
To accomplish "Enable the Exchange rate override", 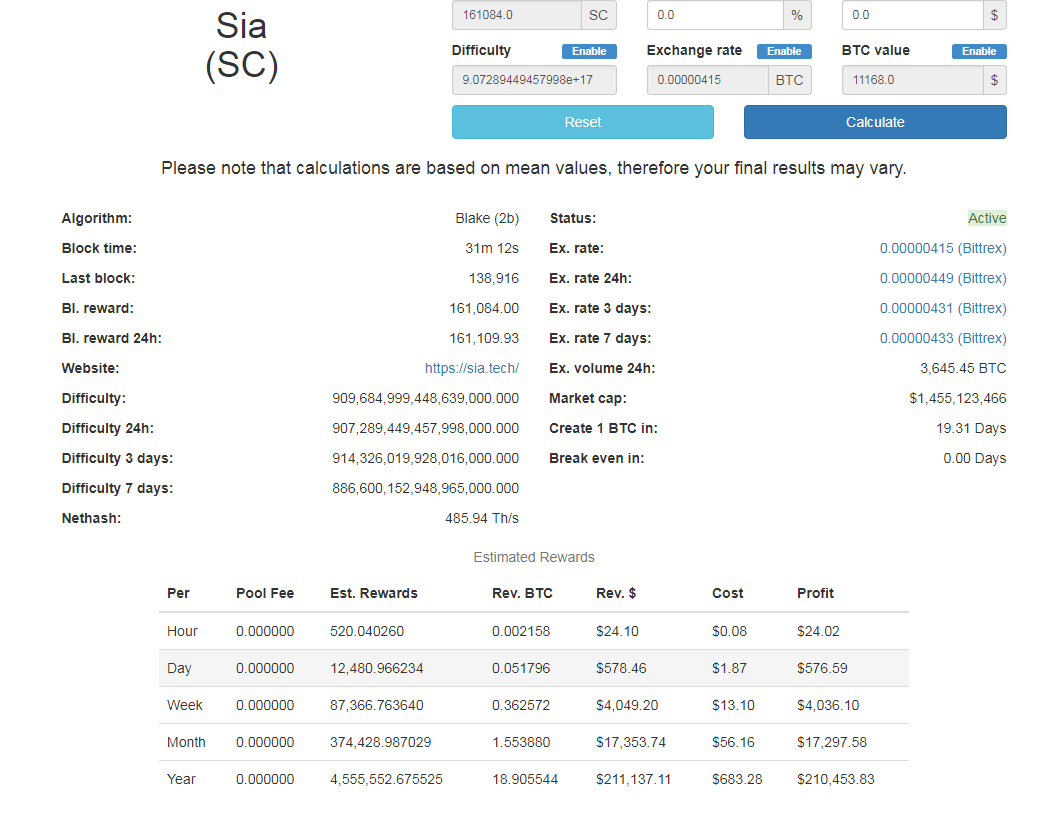I will (783, 51).
